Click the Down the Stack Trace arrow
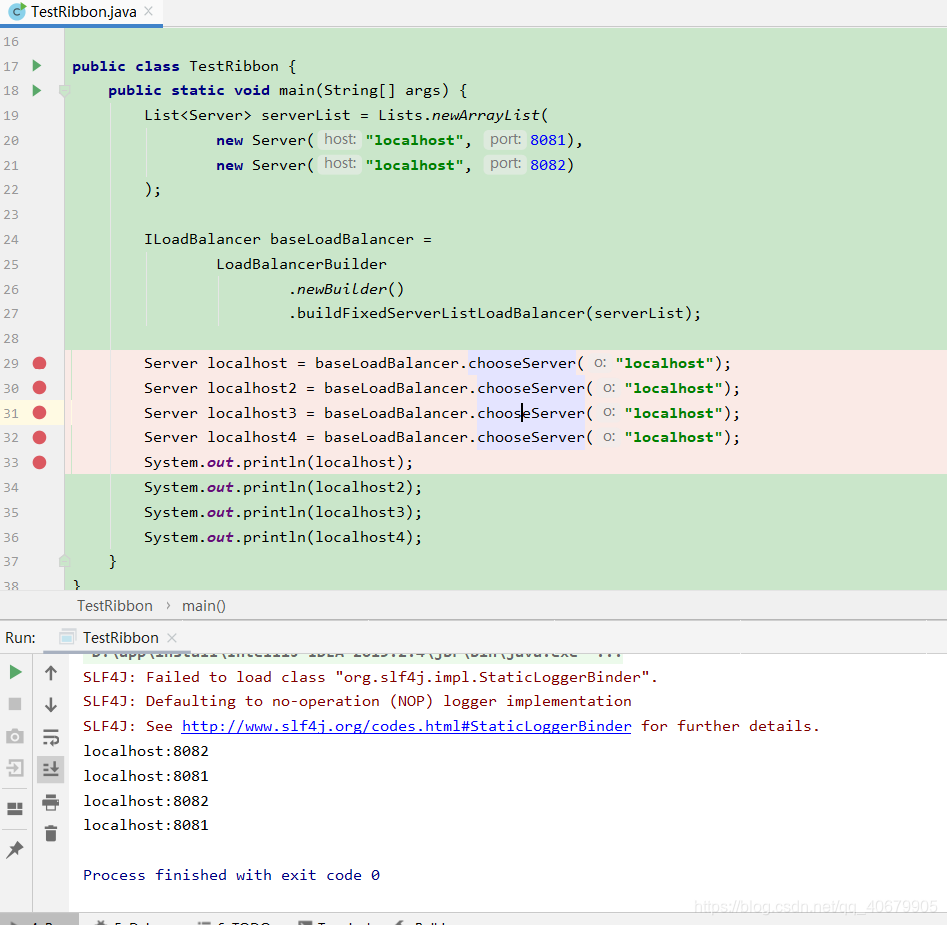This screenshot has height=925, width=947. pyautogui.click(x=51, y=705)
